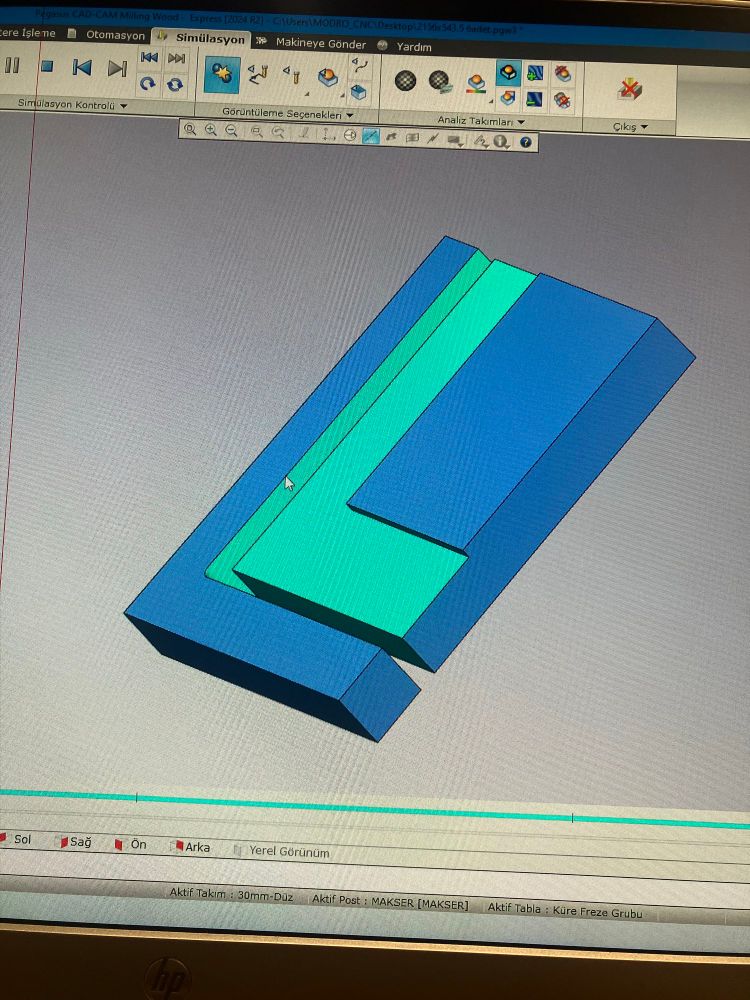Exit simulation with the red X icon
This screenshot has width=750, height=1000.
pyautogui.click(x=630, y=89)
